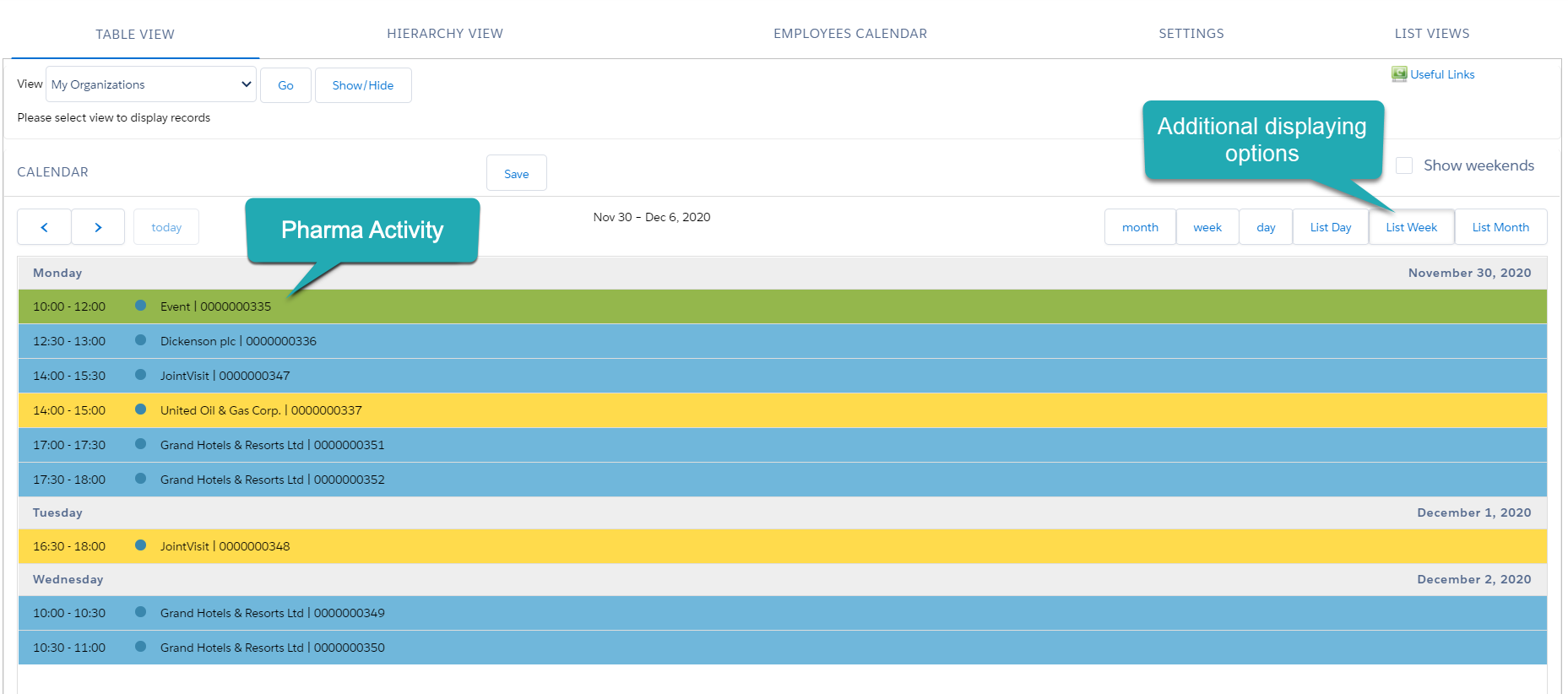Select the List Month view
Viewport: 1568px width, 694px height.
point(1500,227)
